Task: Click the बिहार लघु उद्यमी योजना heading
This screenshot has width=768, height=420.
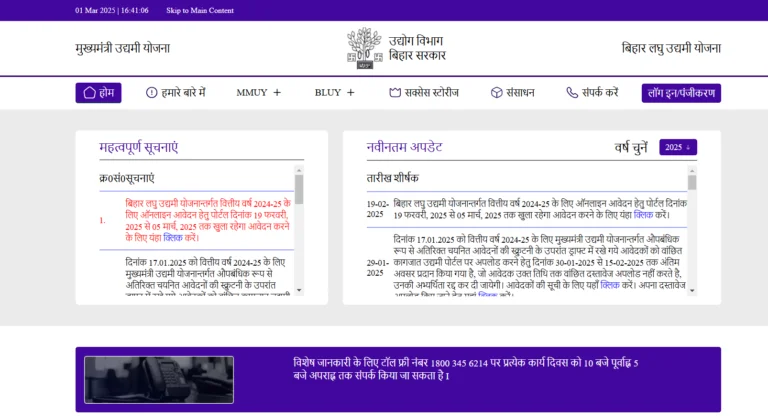Action: pos(671,48)
